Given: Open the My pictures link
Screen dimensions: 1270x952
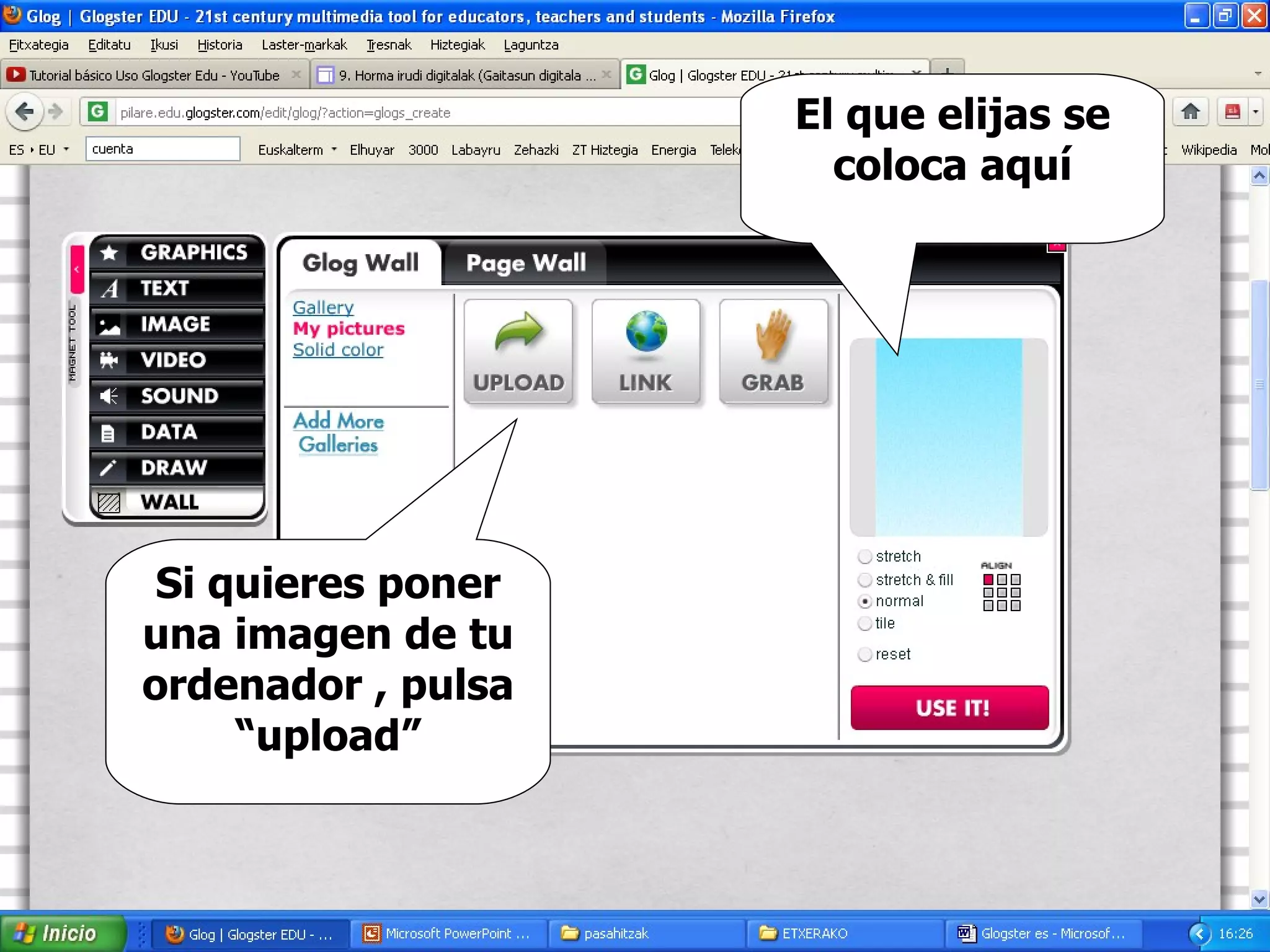Looking at the screenshot, I should point(349,328).
